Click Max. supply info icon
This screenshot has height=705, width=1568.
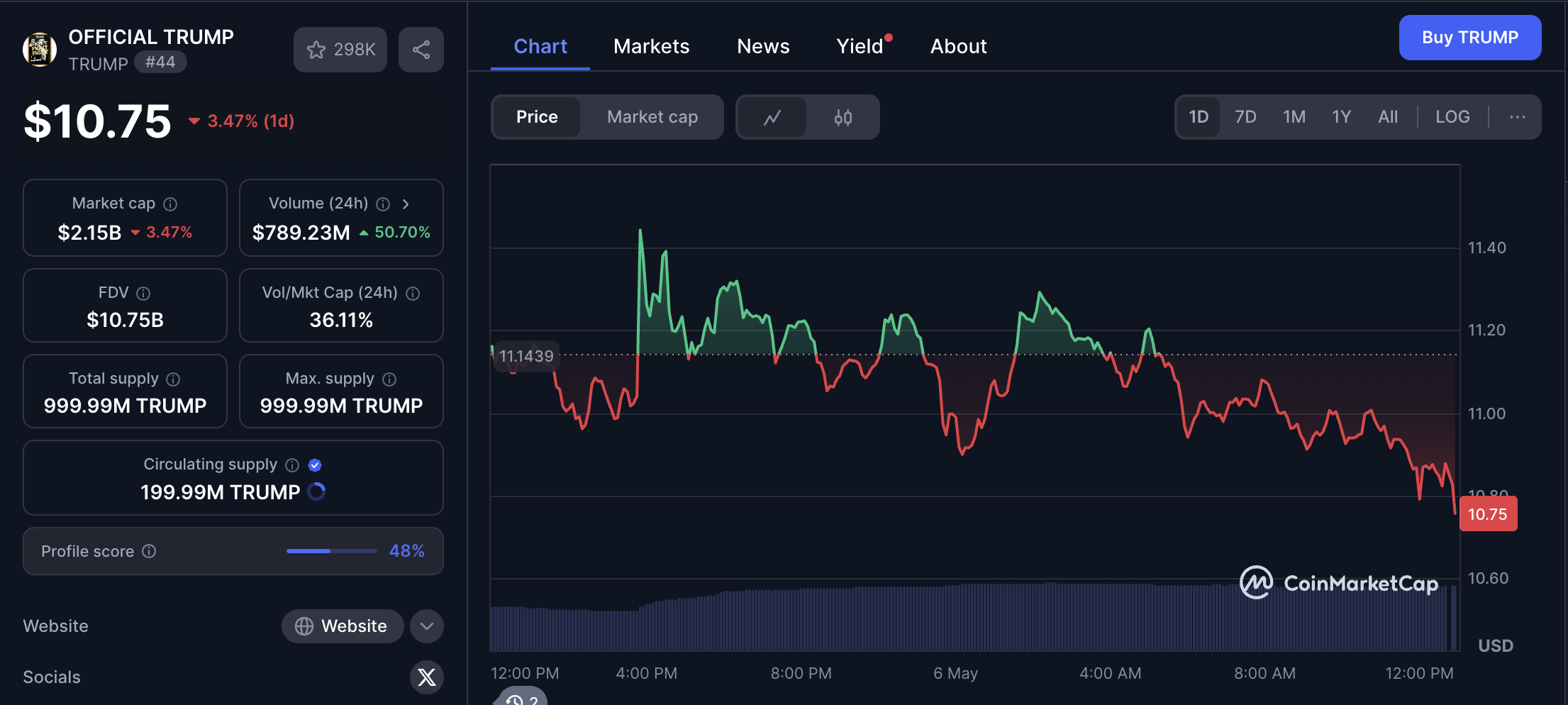389,379
